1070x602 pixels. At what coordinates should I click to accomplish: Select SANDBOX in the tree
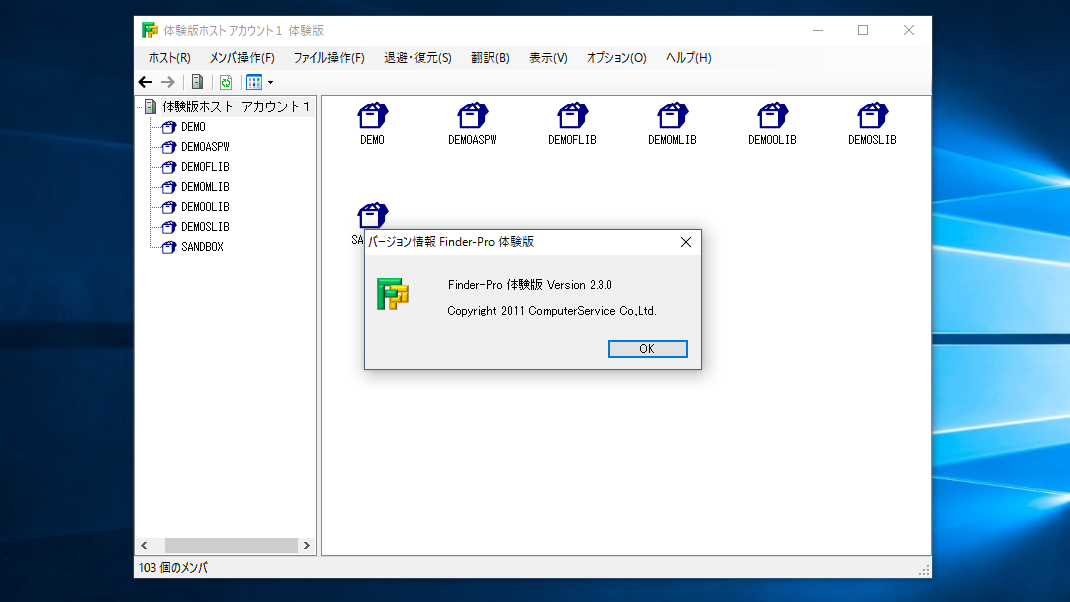coord(202,247)
